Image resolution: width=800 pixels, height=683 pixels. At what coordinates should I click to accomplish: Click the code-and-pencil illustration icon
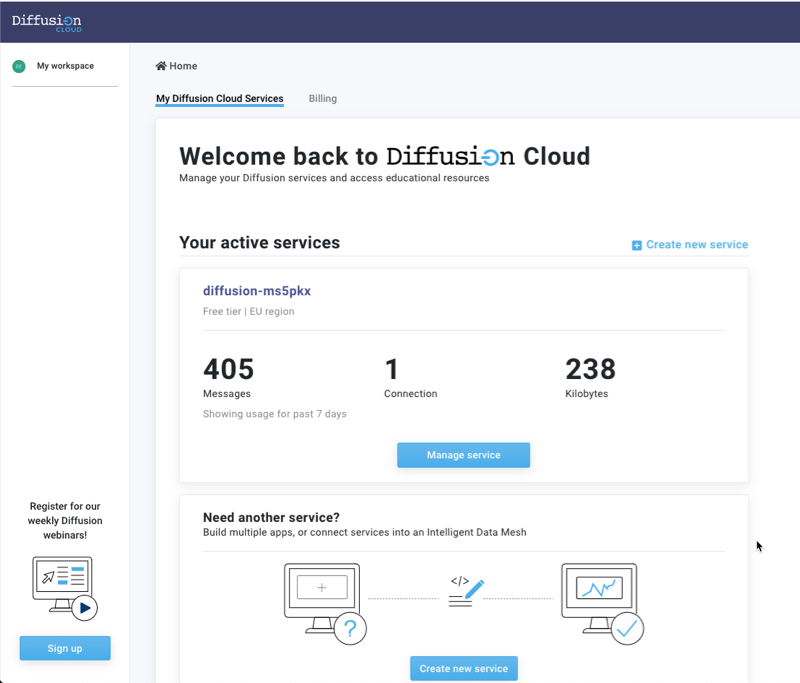464,590
